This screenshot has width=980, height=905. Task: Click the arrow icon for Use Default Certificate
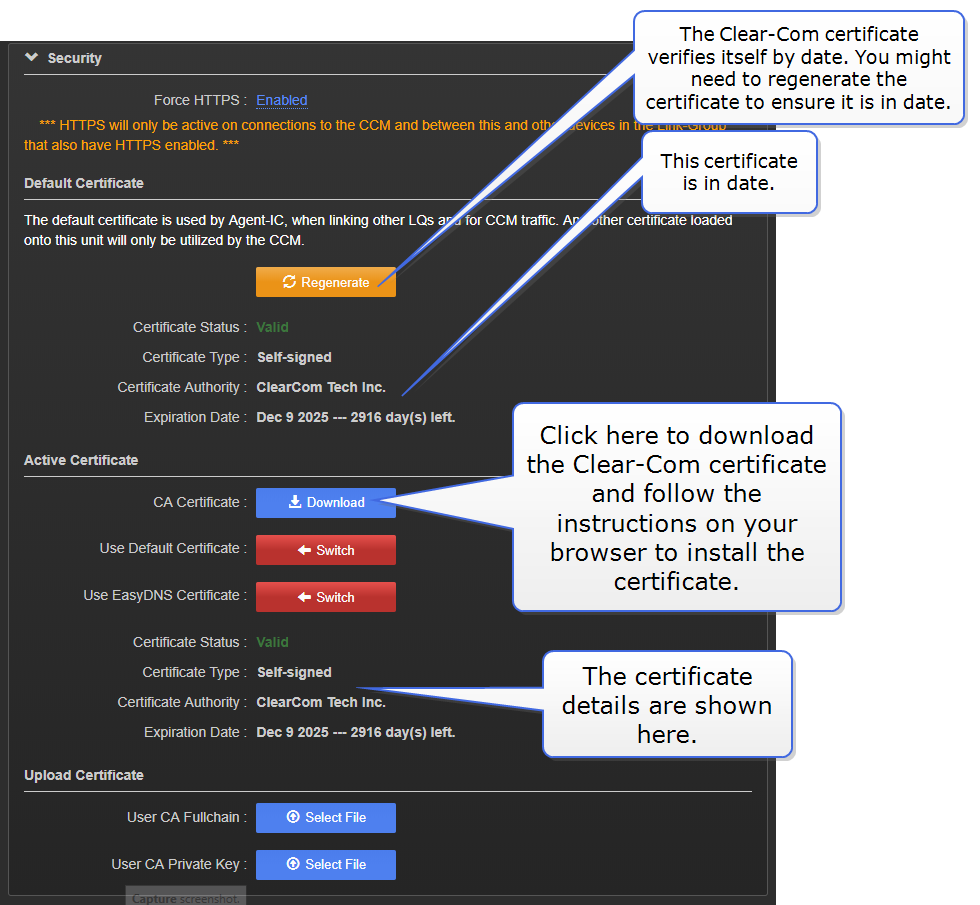(x=304, y=550)
